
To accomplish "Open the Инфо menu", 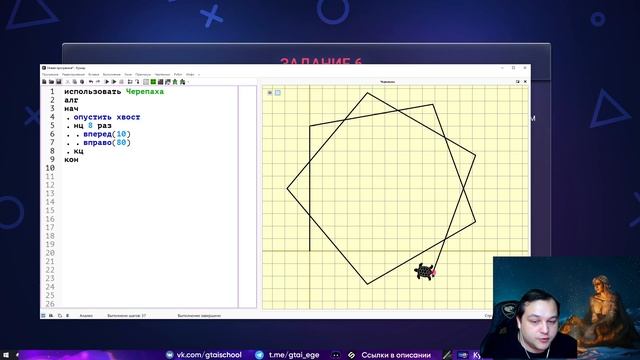I will point(190,74).
